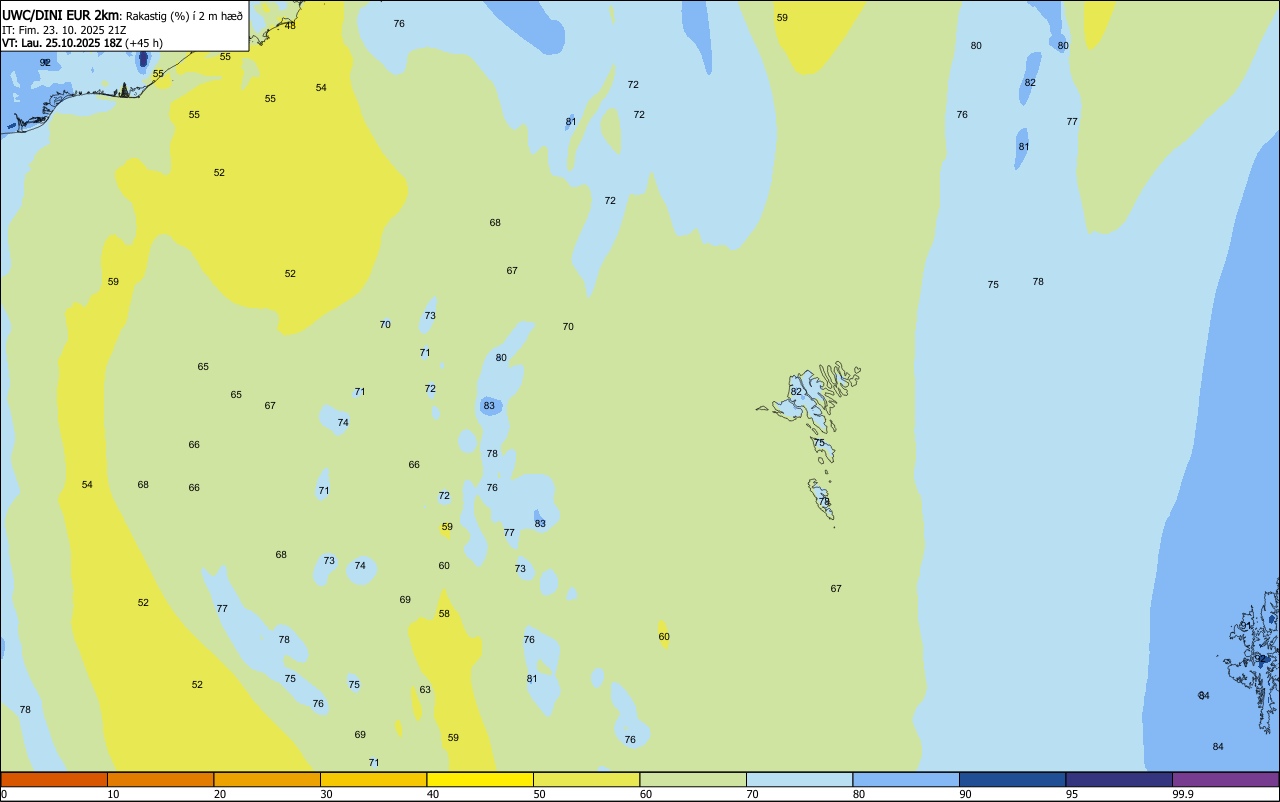Click the humidity value "58" on the map

point(444,614)
